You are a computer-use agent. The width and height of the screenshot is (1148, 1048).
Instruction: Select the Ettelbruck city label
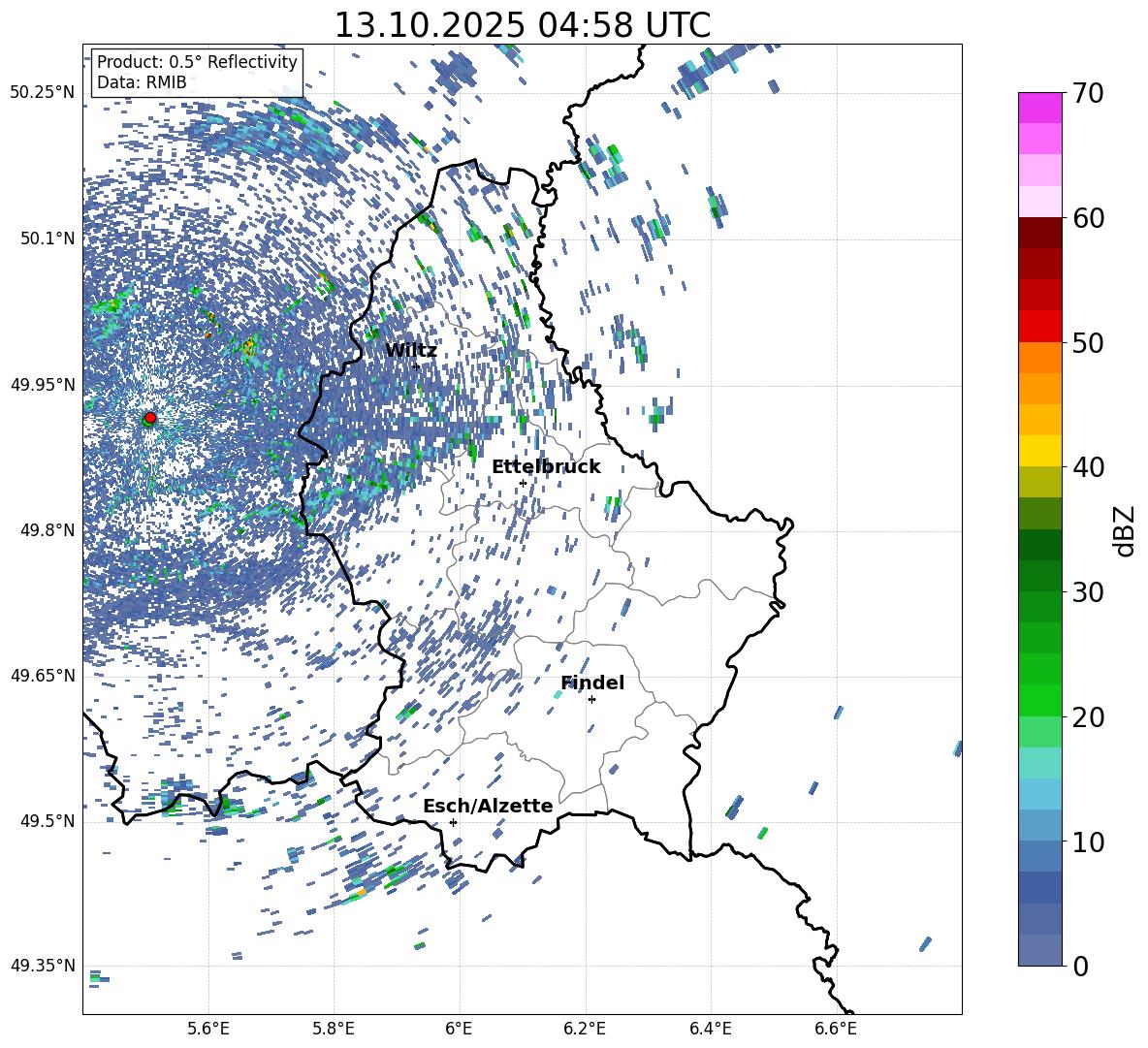click(x=546, y=466)
